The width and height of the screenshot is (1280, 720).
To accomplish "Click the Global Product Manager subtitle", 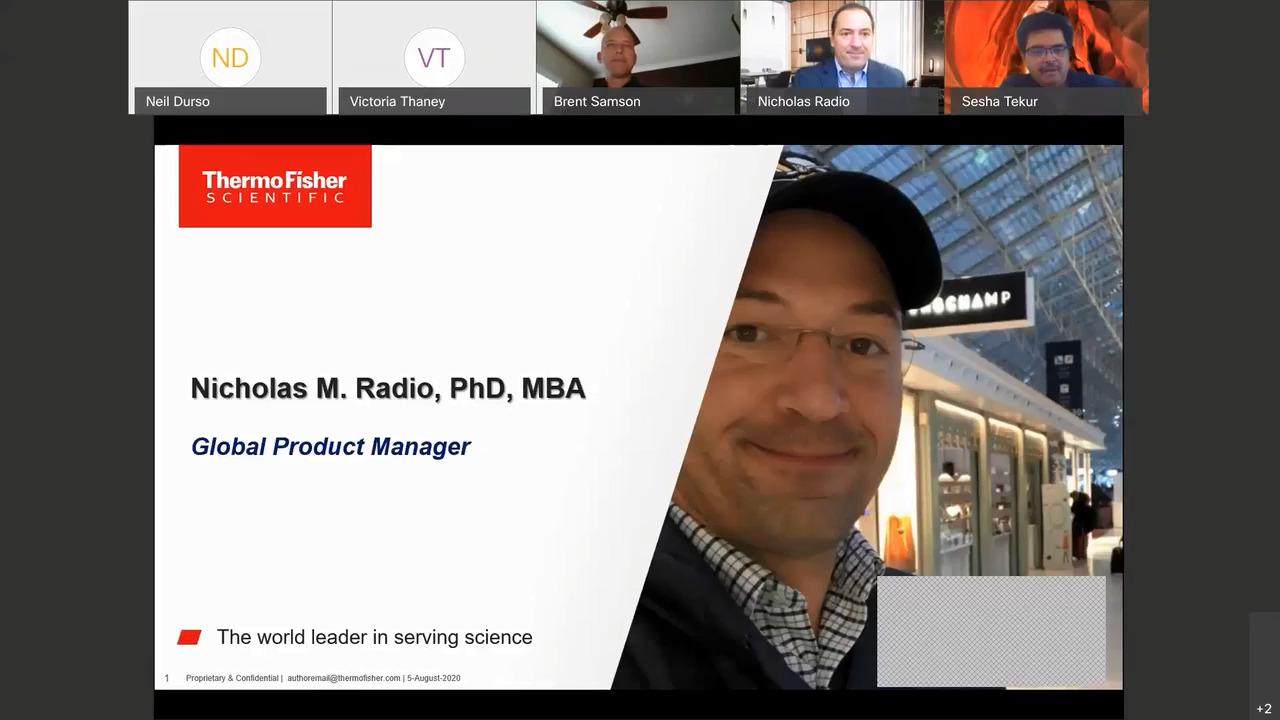I will click(x=330, y=446).
